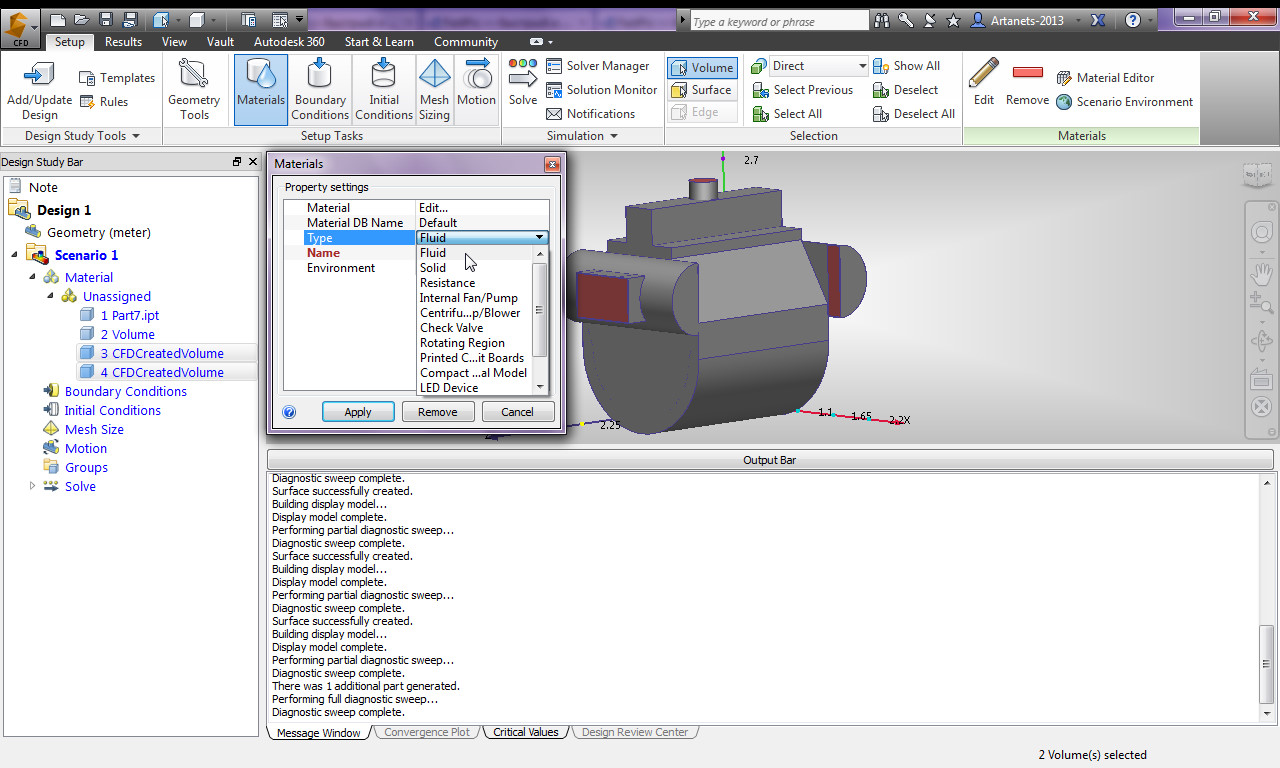Screen dimensions: 1280x768
Task: Click Cancel in the Materials dialog
Action: point(517,412)
